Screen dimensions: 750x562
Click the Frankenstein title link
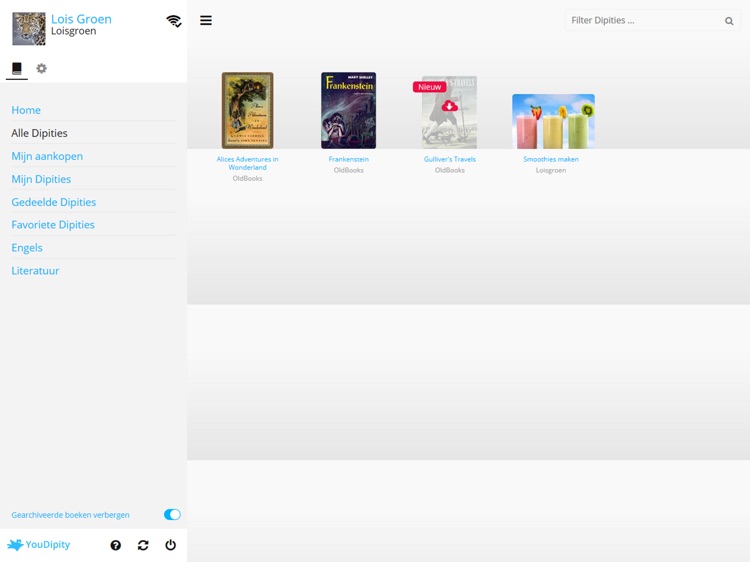pos(349,159)
